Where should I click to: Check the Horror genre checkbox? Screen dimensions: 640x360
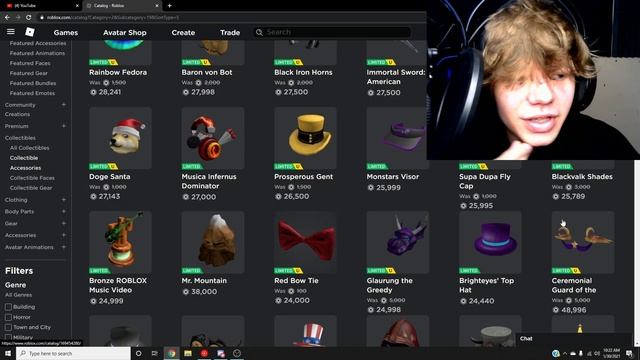point(8,317)
